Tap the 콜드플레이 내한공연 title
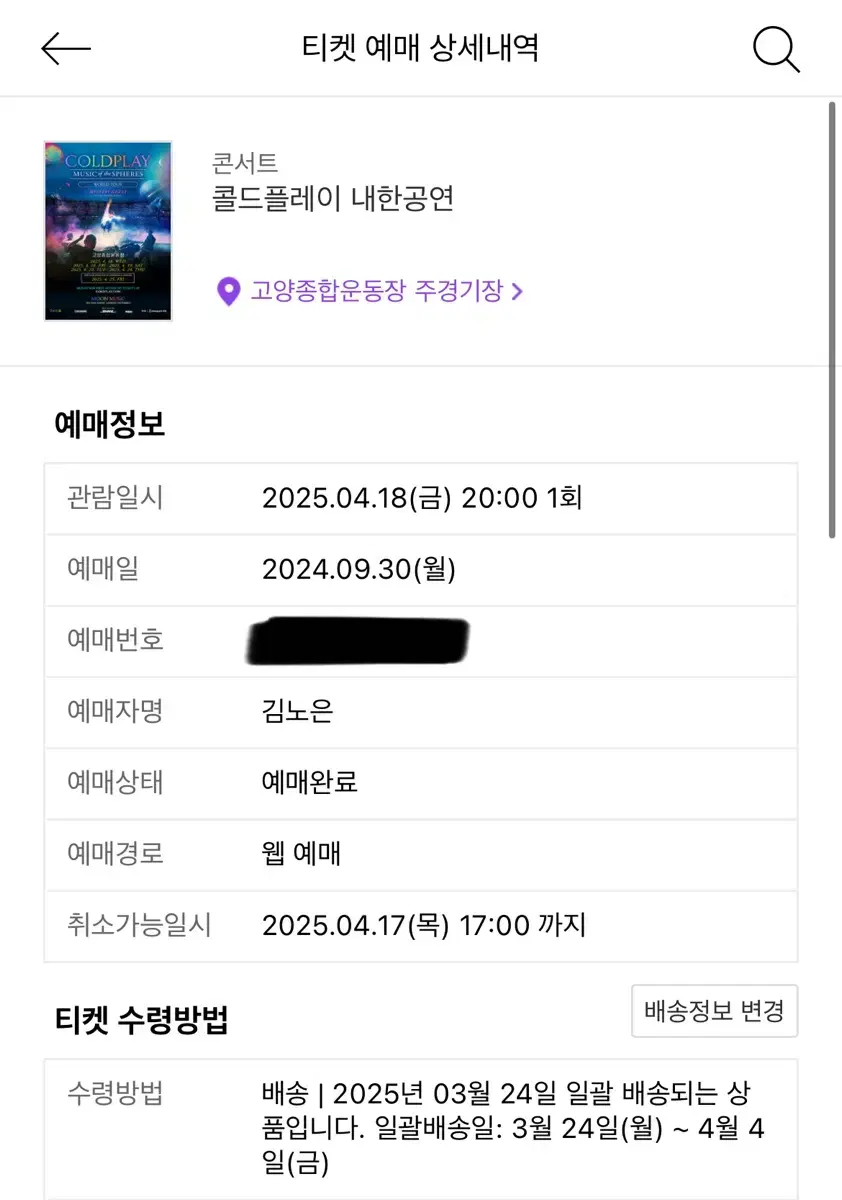This screenshot has height=1200, width=842. (x=333, y=199)
